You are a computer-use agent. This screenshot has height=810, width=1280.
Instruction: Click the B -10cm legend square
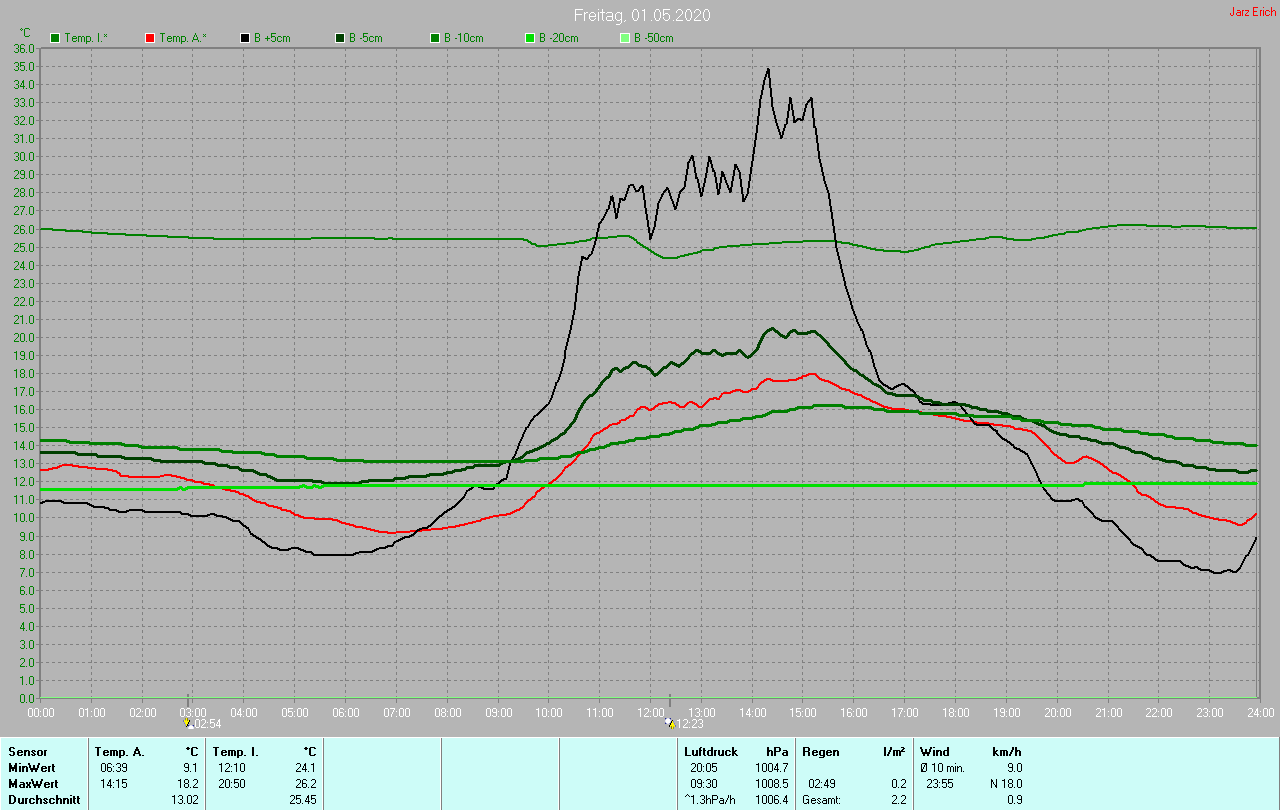pos(435,38)
